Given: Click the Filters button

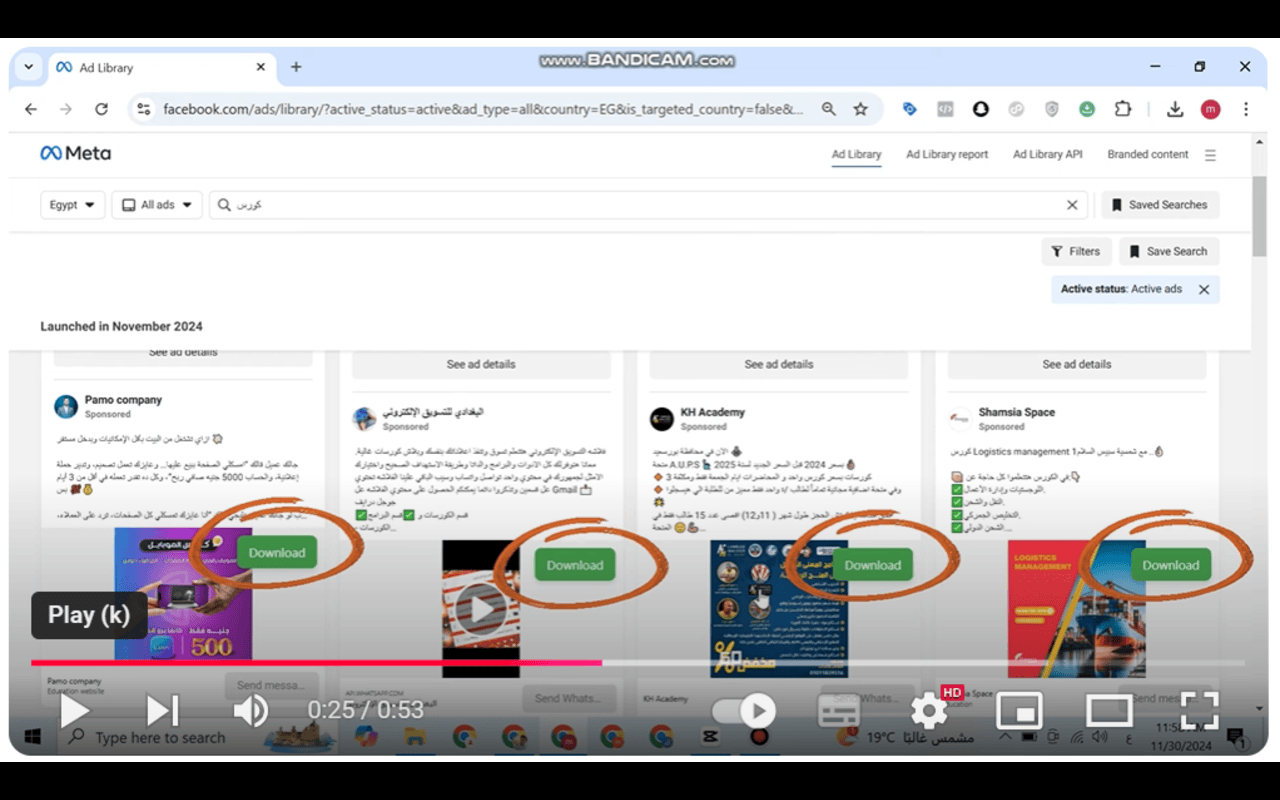Looking at the screenshot, I should 1076,251.
